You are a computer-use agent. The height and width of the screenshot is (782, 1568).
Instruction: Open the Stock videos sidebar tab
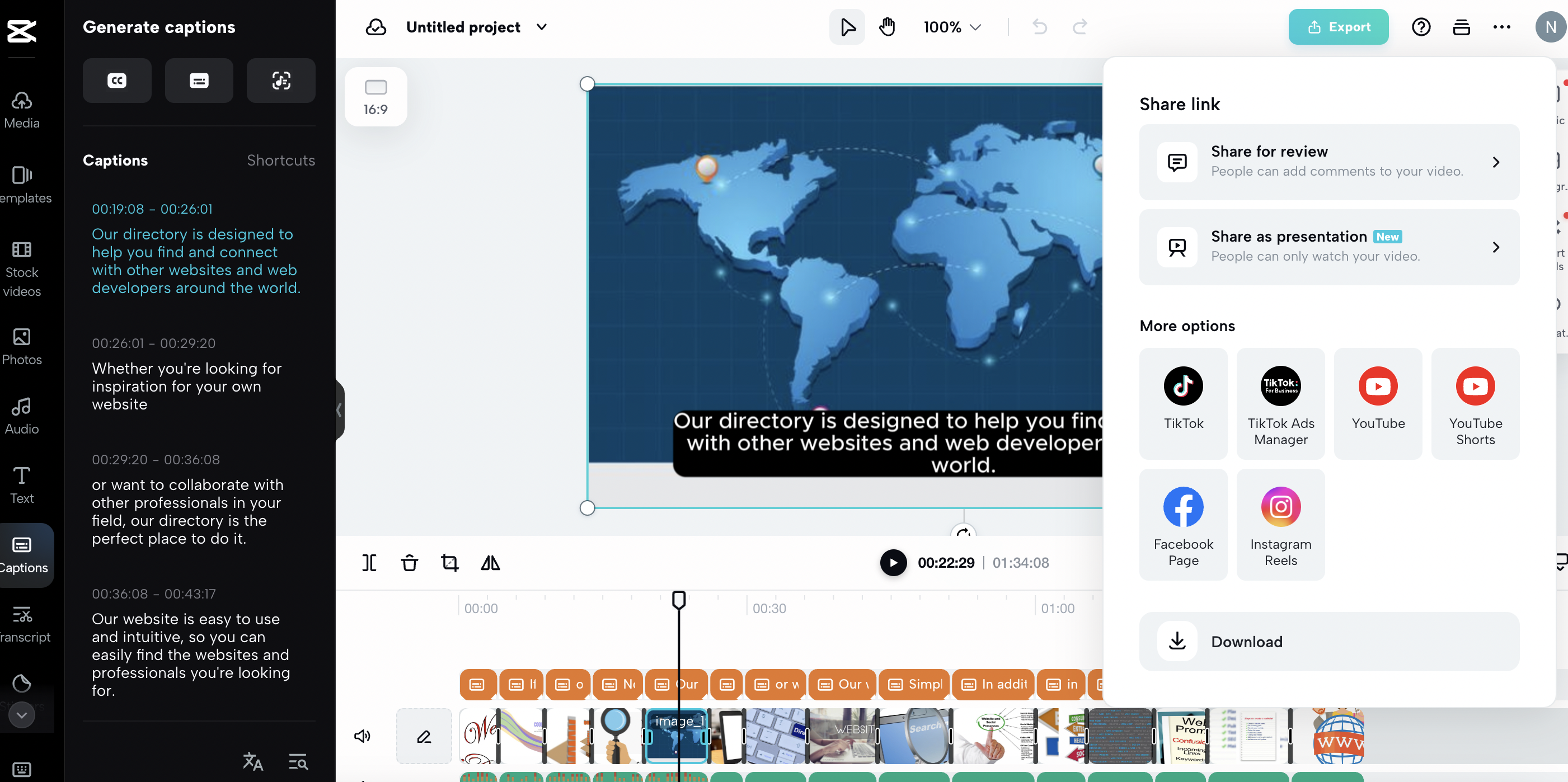(x=22, y=268)
